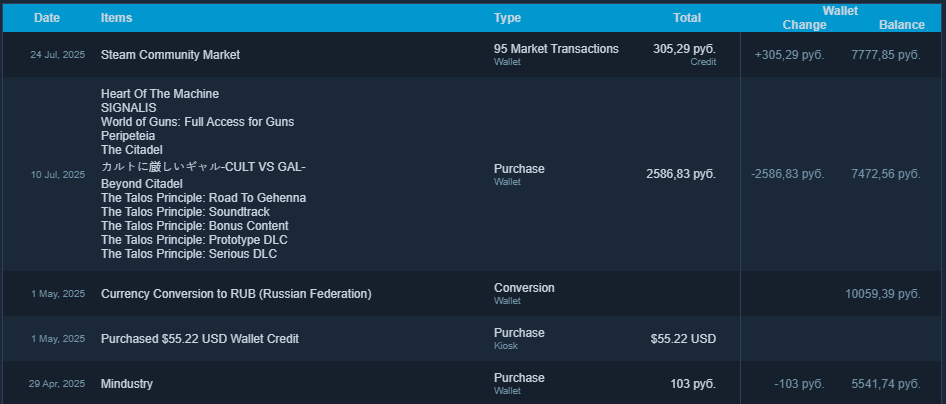Click the 7472,56 руб. balance

[886, 174]
